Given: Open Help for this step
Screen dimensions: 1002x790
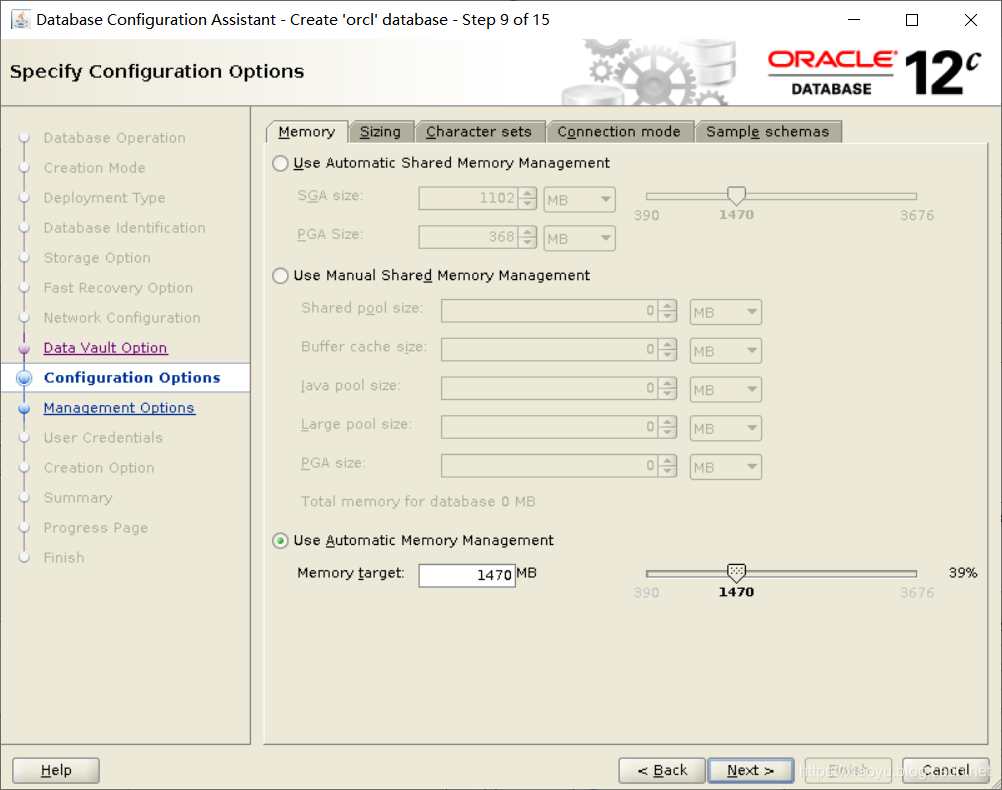Looking at the screenshot, I should coord(56,771).
